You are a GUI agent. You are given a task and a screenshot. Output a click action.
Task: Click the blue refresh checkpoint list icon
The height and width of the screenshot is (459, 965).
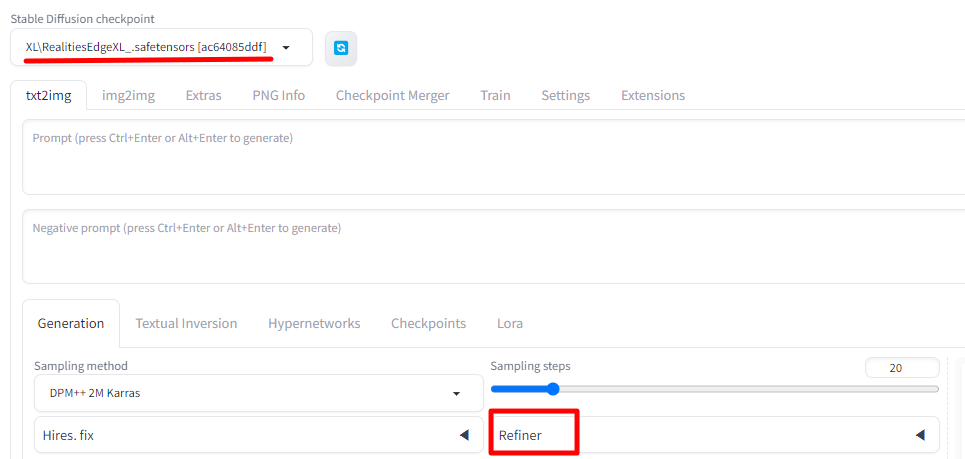point(341,48)
